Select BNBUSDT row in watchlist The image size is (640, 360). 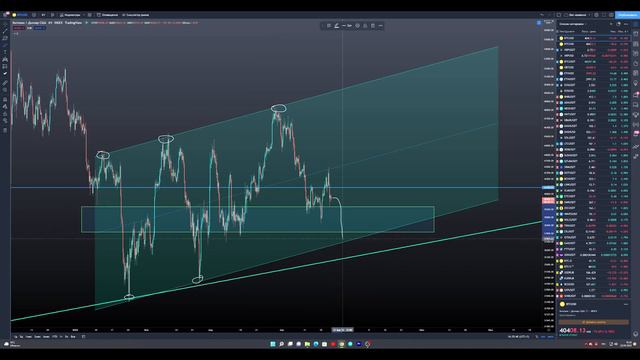coord(593,97)
